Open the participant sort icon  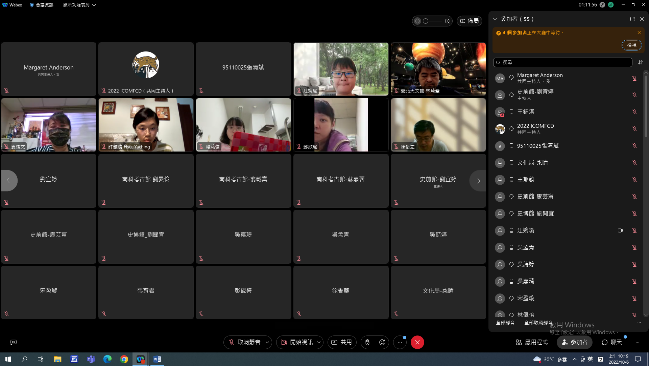tap(640, 62)
